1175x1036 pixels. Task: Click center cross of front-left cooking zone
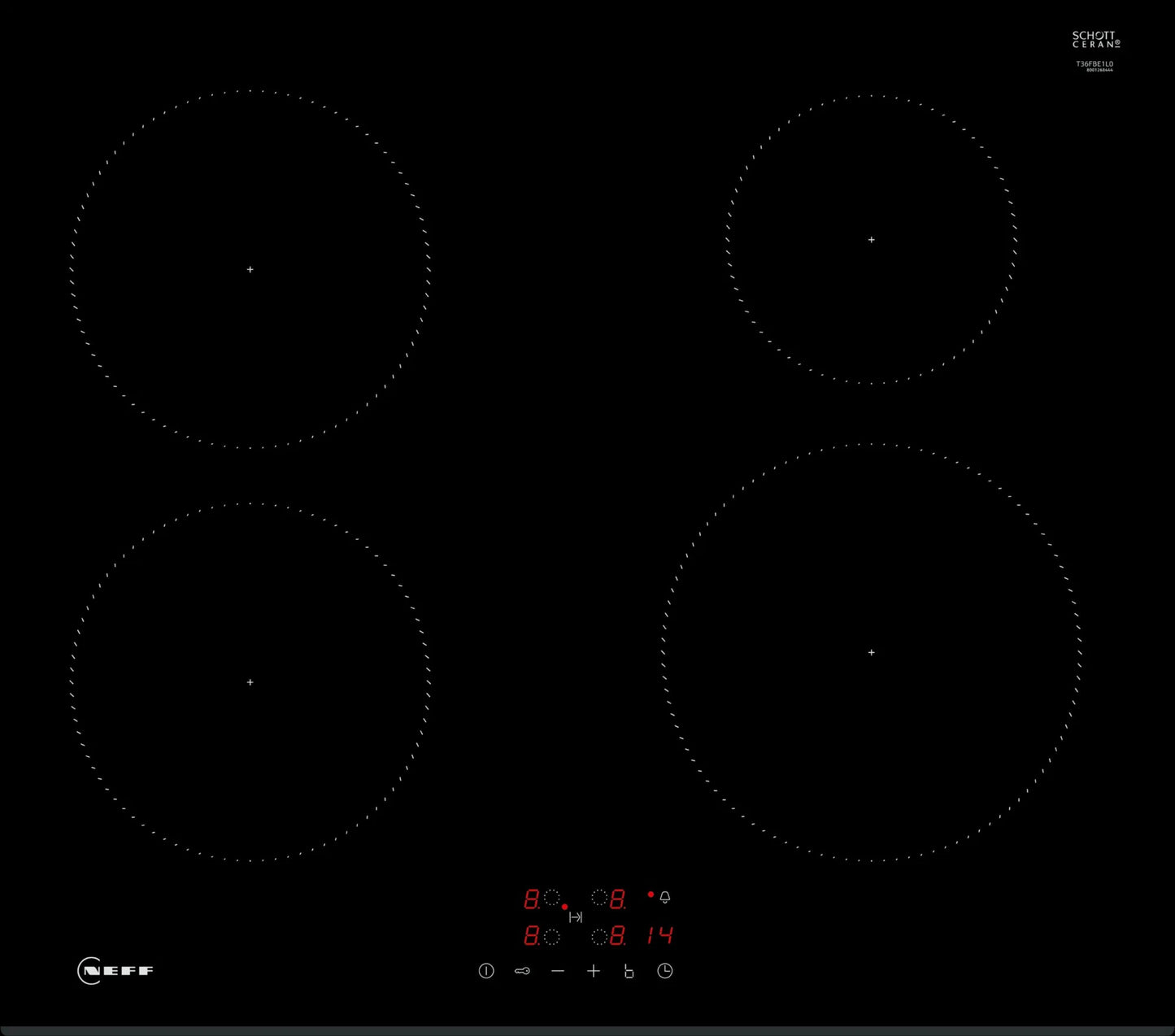(x=250, y=682)
